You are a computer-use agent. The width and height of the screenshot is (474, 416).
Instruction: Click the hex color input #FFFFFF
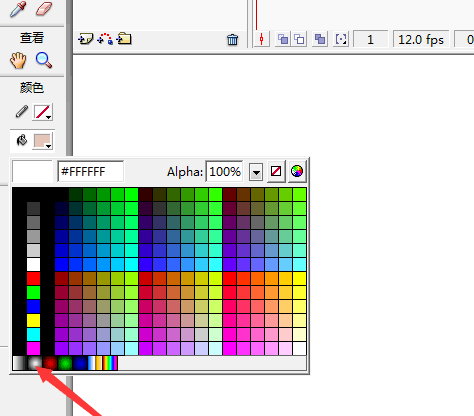(91, 172)
